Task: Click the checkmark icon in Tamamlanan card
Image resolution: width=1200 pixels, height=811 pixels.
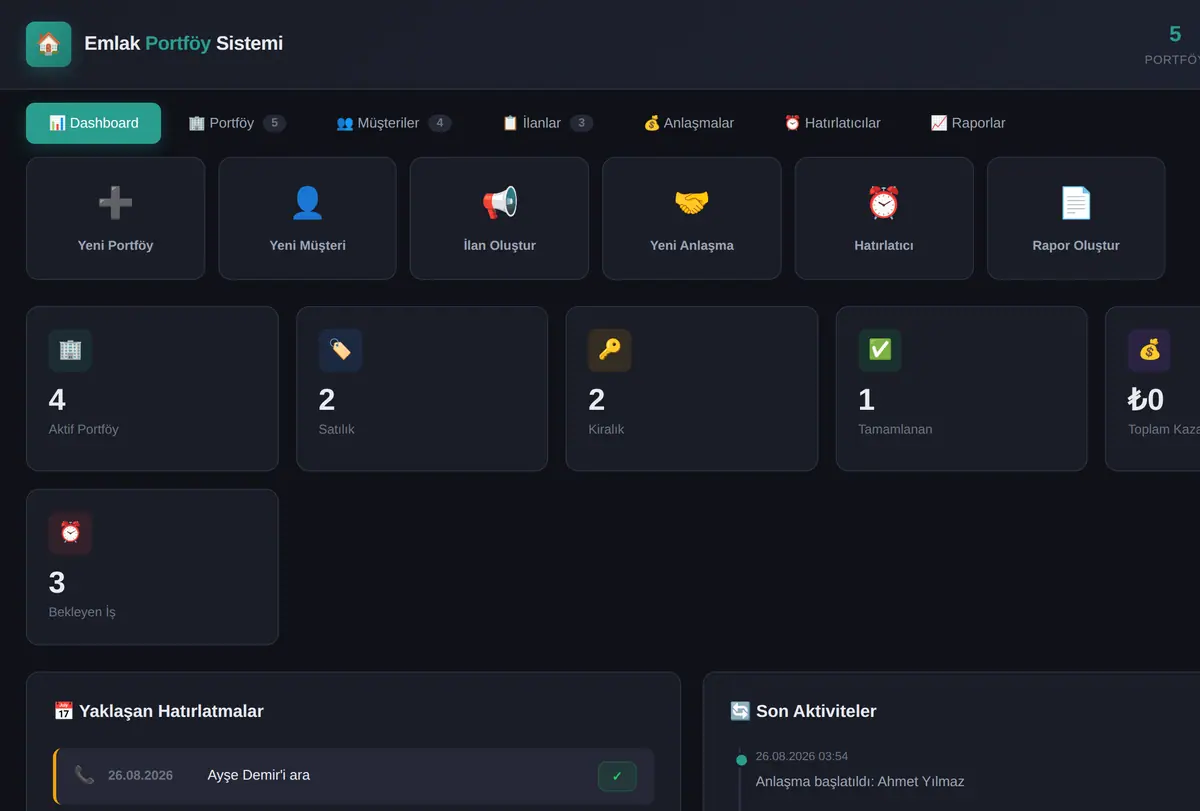Action: (880, 350)
